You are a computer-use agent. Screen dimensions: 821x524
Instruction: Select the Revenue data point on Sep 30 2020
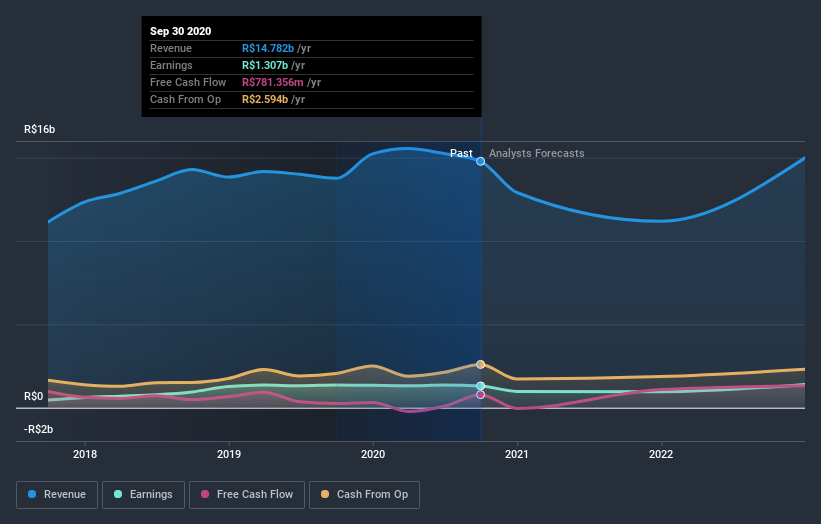pos(480,161)
